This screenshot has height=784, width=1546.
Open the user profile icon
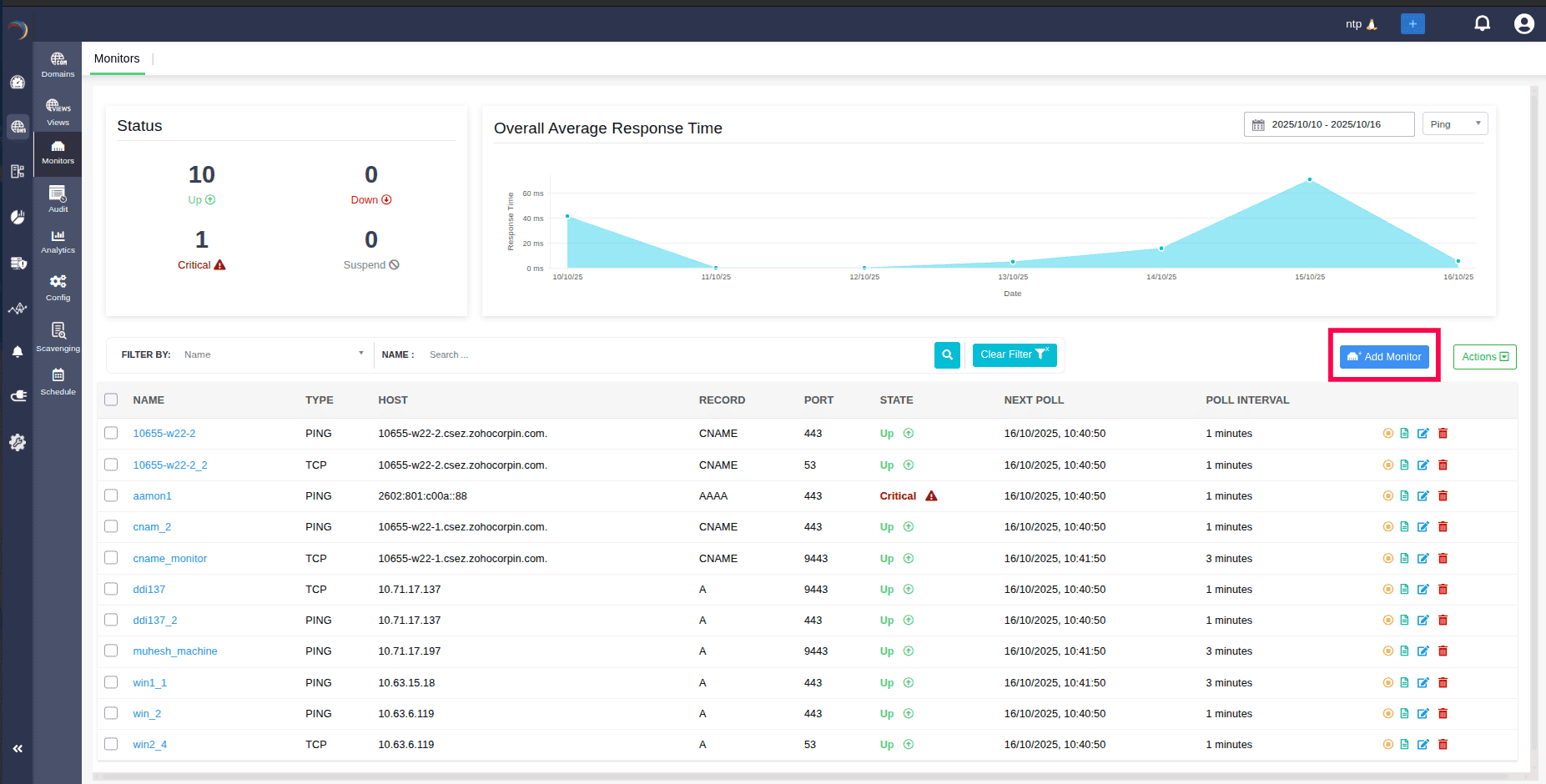point(1523,23)
